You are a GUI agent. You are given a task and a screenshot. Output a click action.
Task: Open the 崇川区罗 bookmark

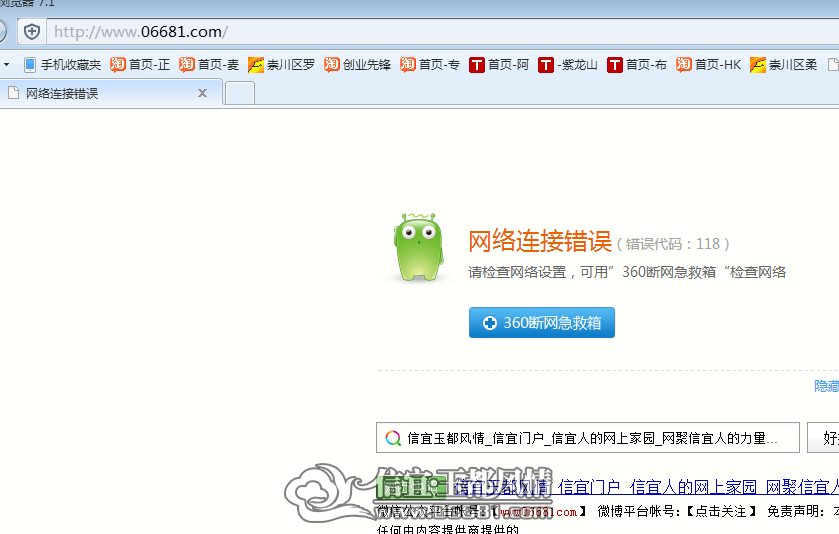[x=281, y=65]
